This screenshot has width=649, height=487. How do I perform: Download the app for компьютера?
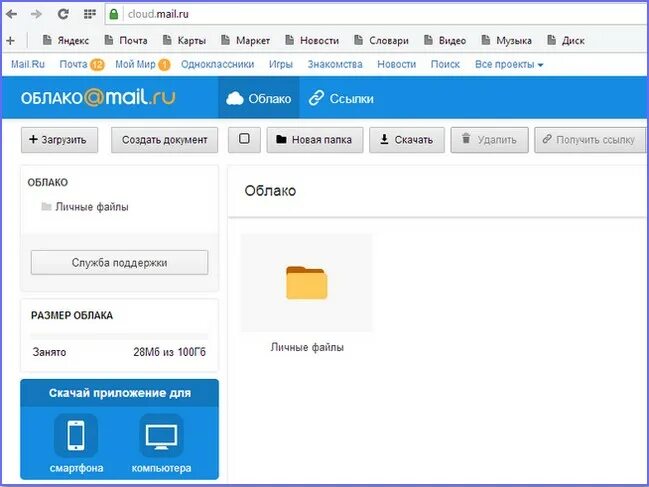(161, 444)
